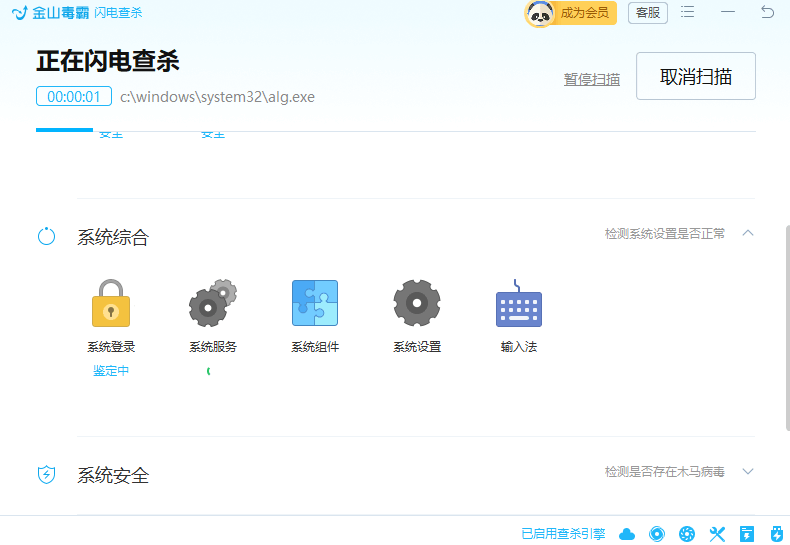Click the 取消扫描 cancel scan button
The height and width of the screenshot is (545, 790).
pos(696,76)
